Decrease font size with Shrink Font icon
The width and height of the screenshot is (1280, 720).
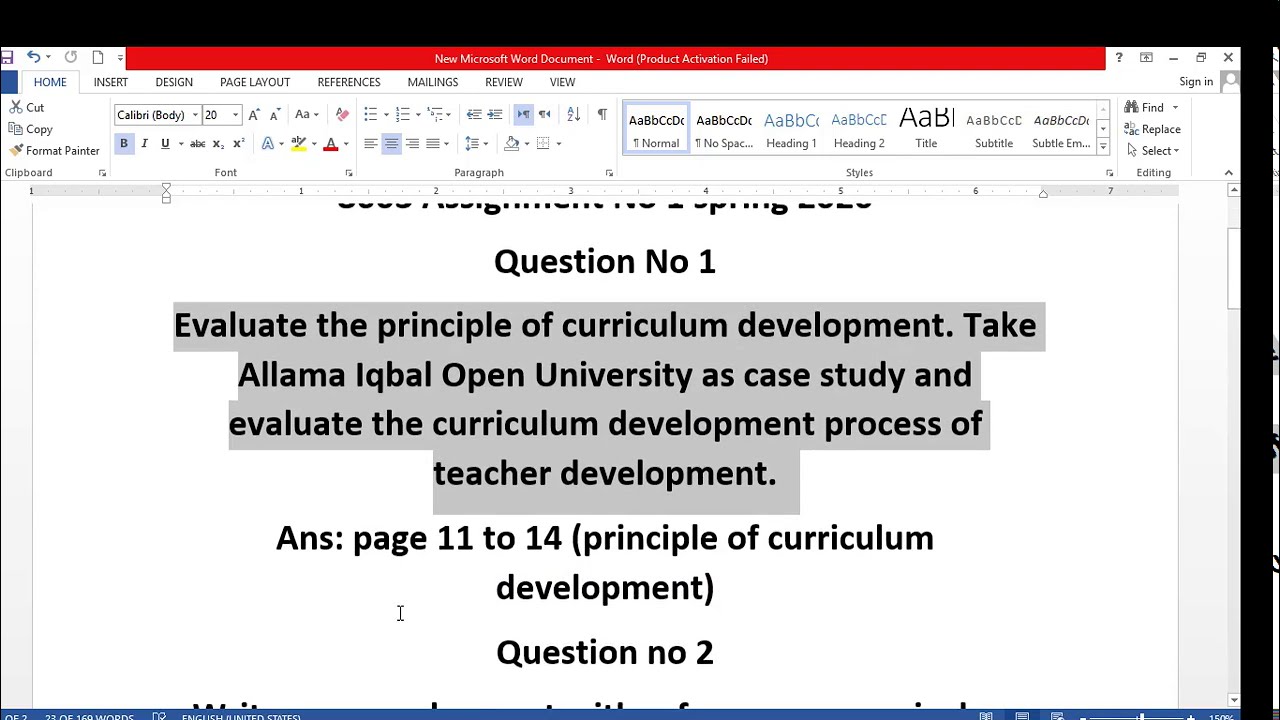tap(274, 115)
